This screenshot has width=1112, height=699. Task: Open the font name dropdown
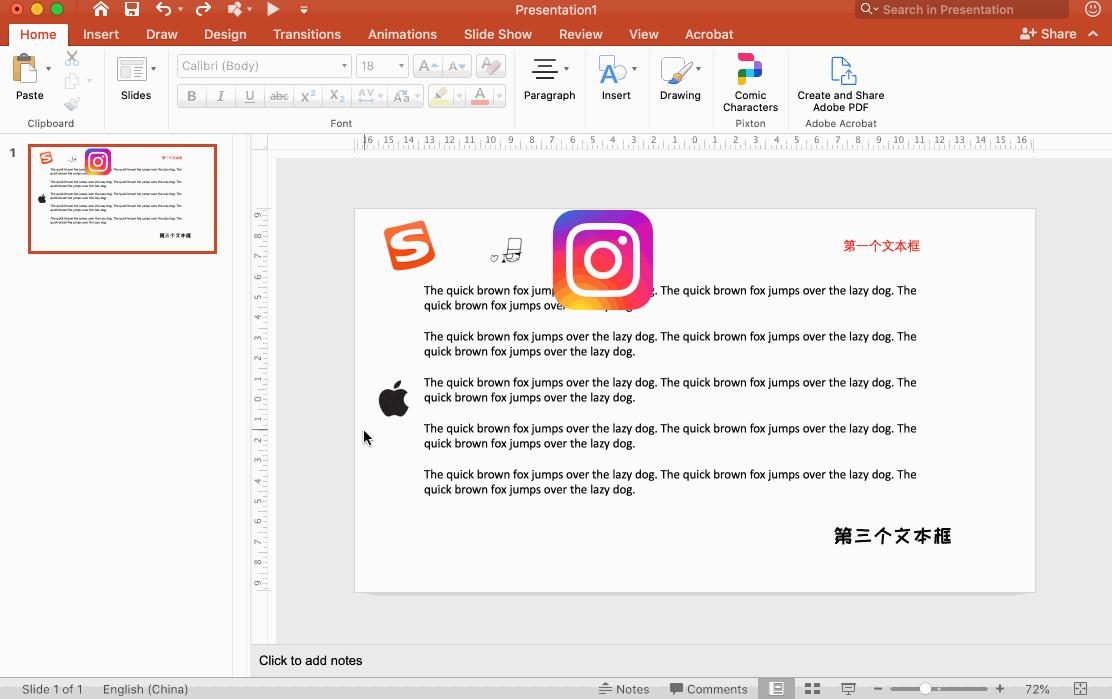point(344,66)
